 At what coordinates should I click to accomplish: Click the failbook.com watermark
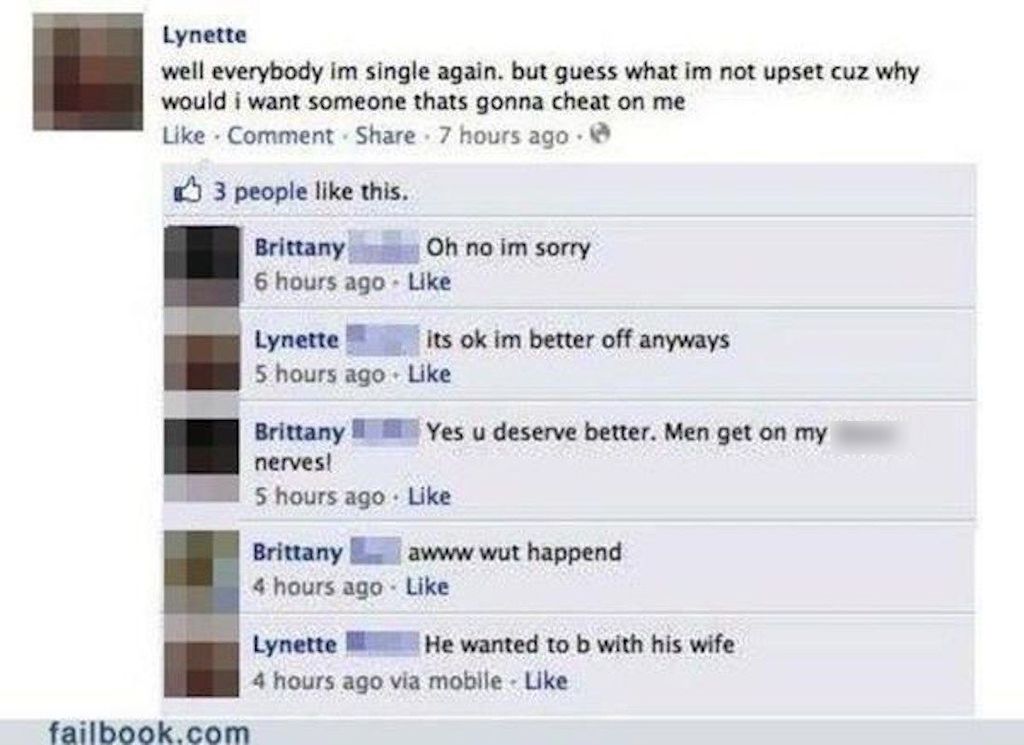(x=150, y=732)
